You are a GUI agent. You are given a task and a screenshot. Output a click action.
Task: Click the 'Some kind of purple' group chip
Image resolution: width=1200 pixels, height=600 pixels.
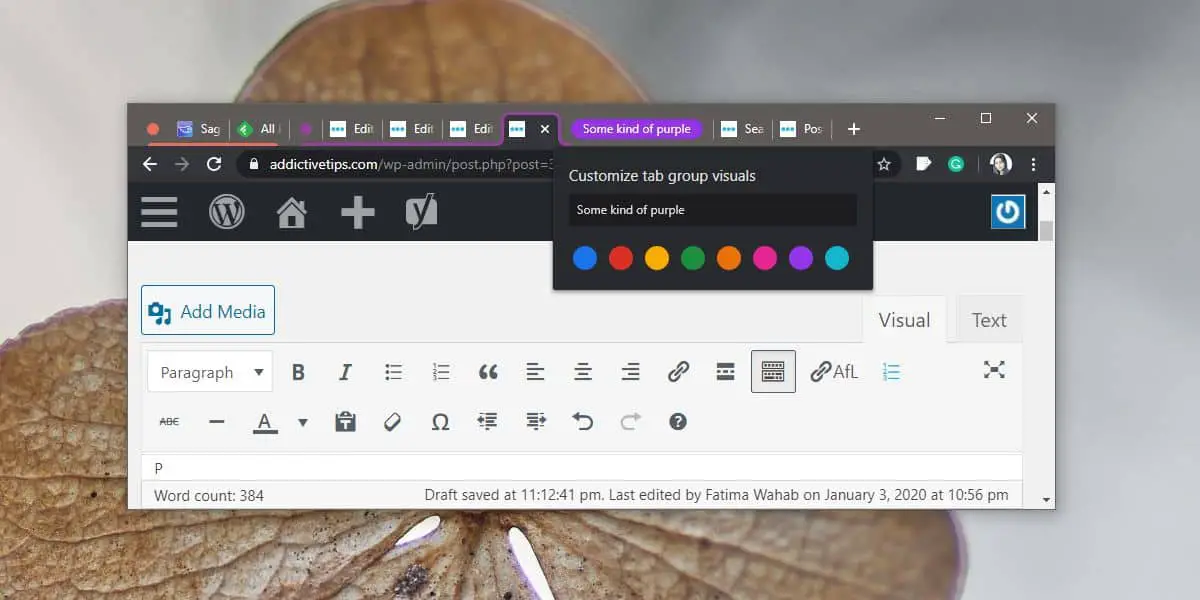(637, 129)
